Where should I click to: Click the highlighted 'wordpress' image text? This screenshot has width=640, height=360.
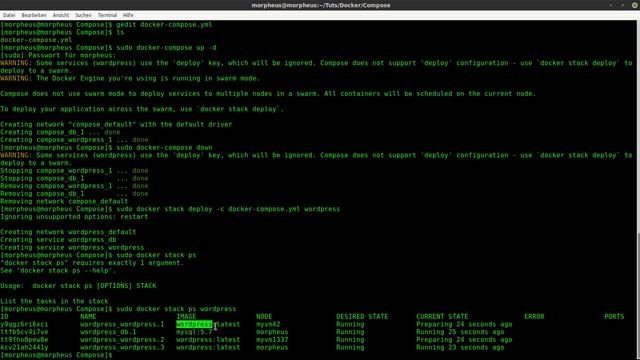tap(194, 324)
